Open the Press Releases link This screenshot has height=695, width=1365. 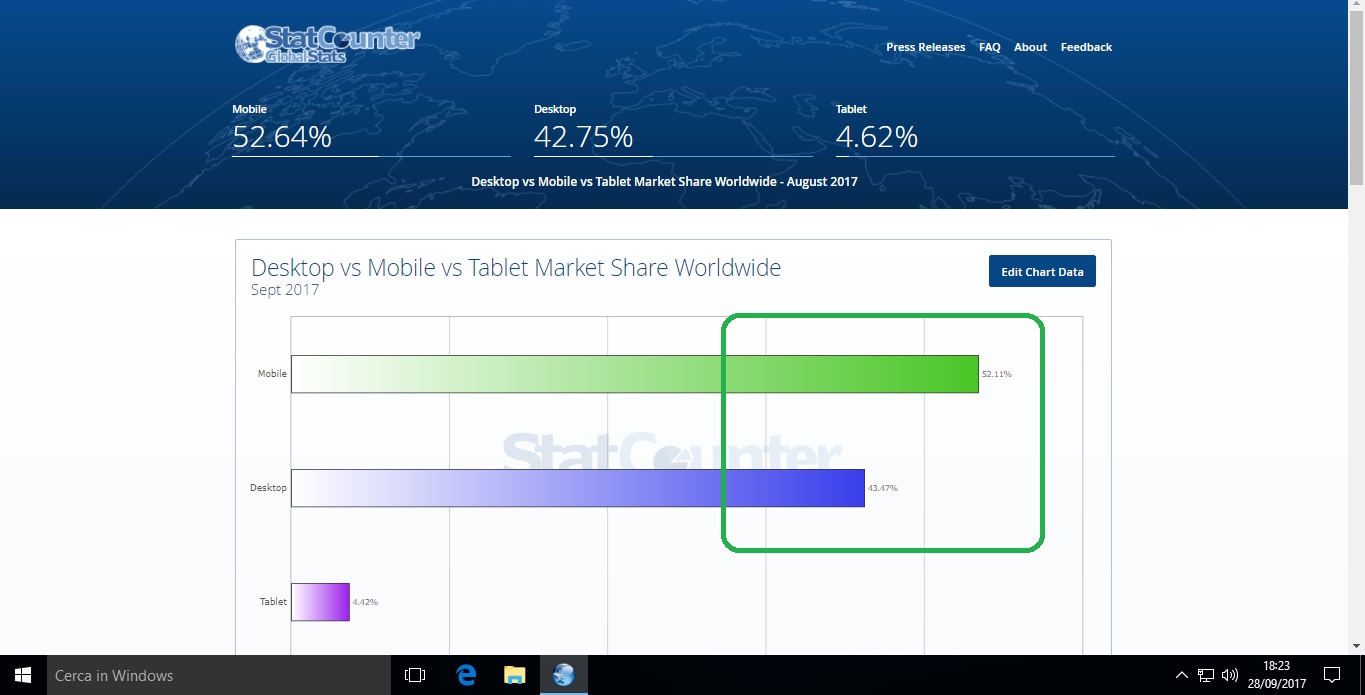click(925, 47)
